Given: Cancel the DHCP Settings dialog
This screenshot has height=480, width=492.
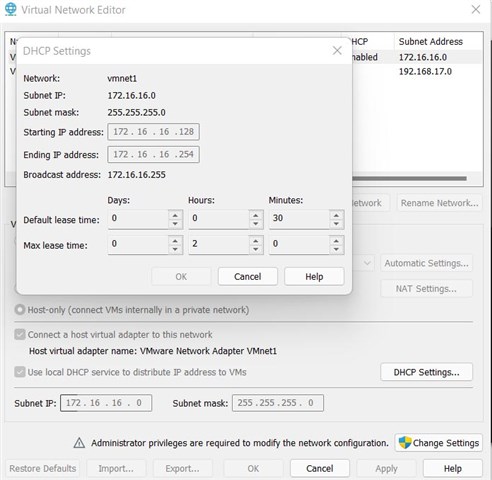Looking at the screenshot, I should (x=248, y=276).
